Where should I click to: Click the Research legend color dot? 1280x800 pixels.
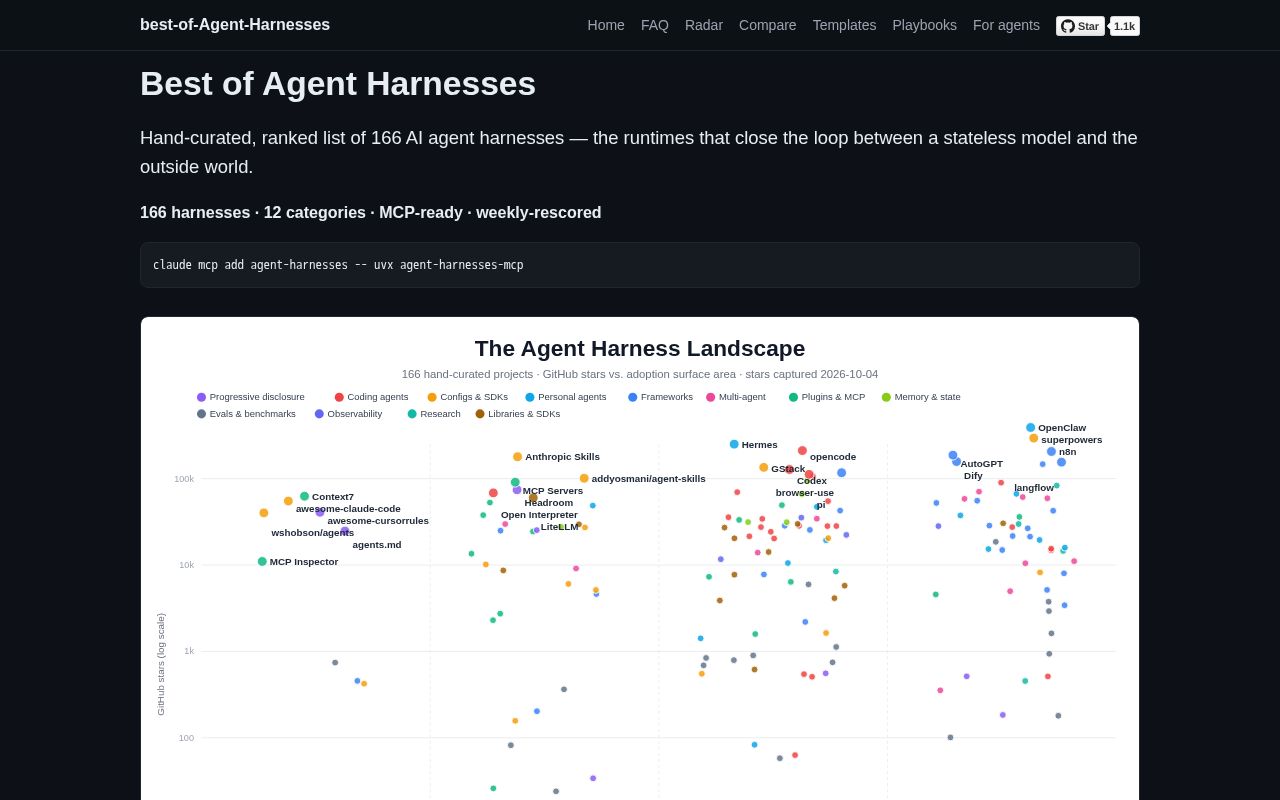tap(412, 414)
